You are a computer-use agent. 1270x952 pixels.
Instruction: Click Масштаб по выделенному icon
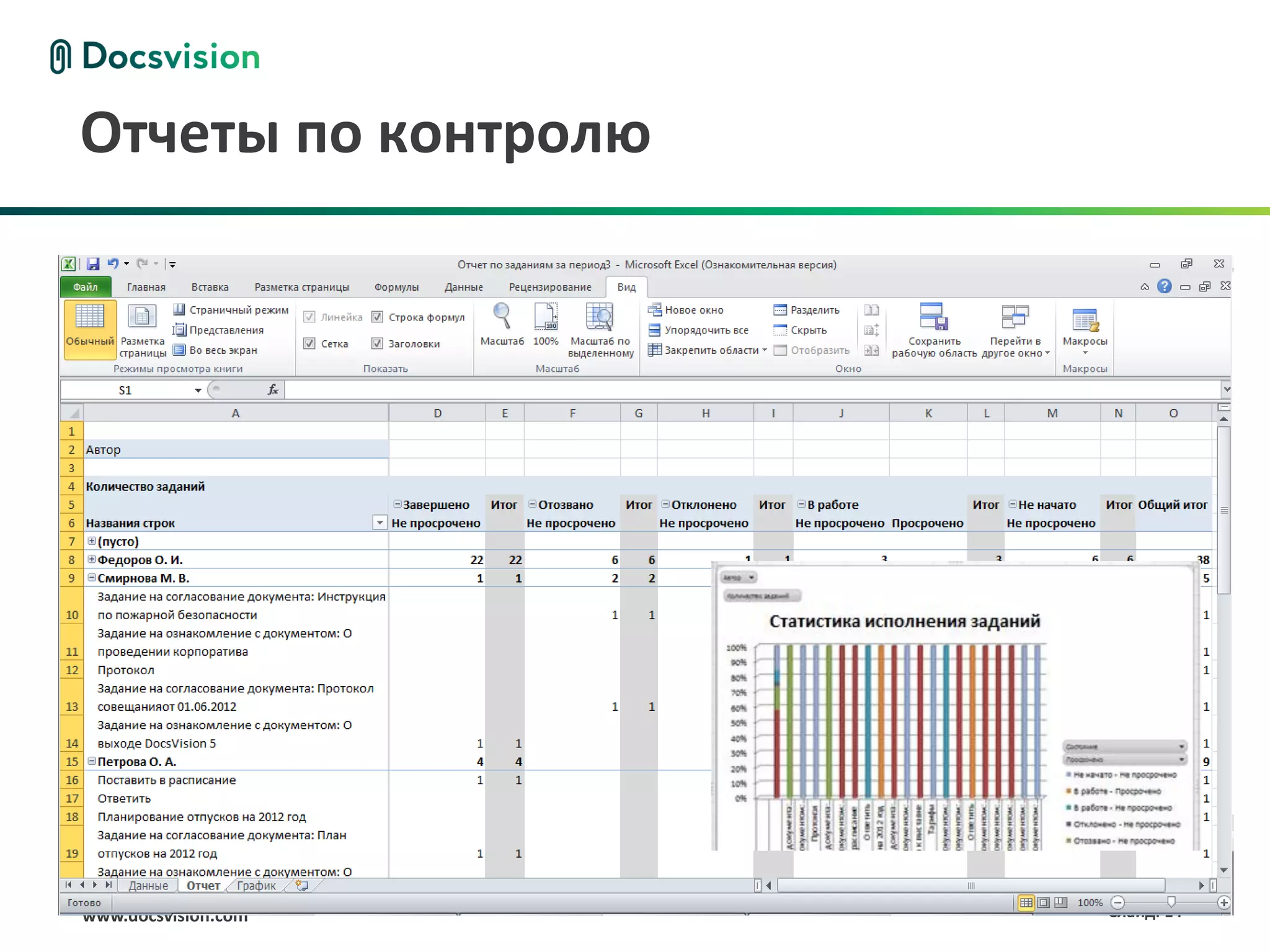tap(600, 330)
